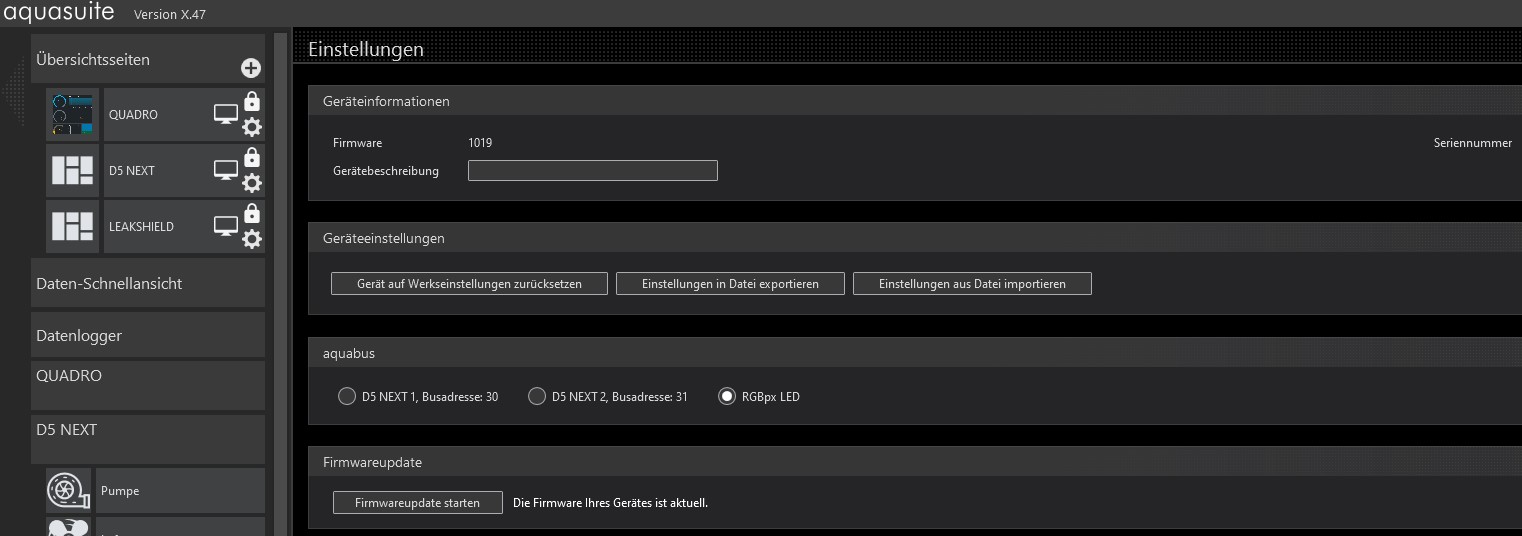
Task: Click the Geräteeinstellungen section header
Action: (915, 238)
